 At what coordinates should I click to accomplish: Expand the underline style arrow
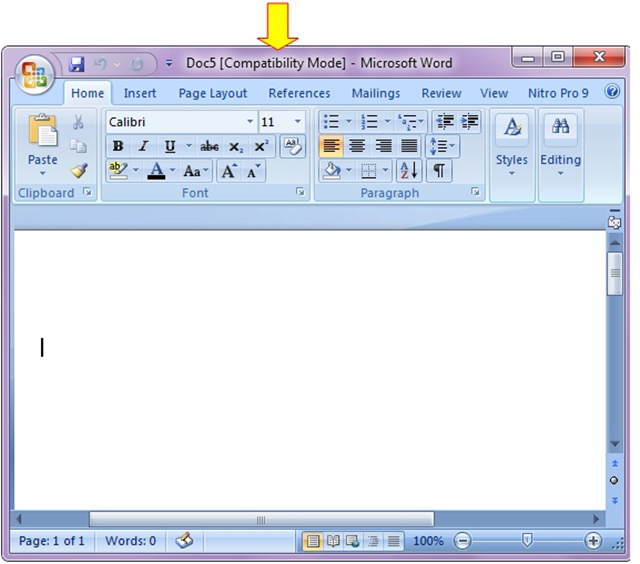[x=189, y=145]
